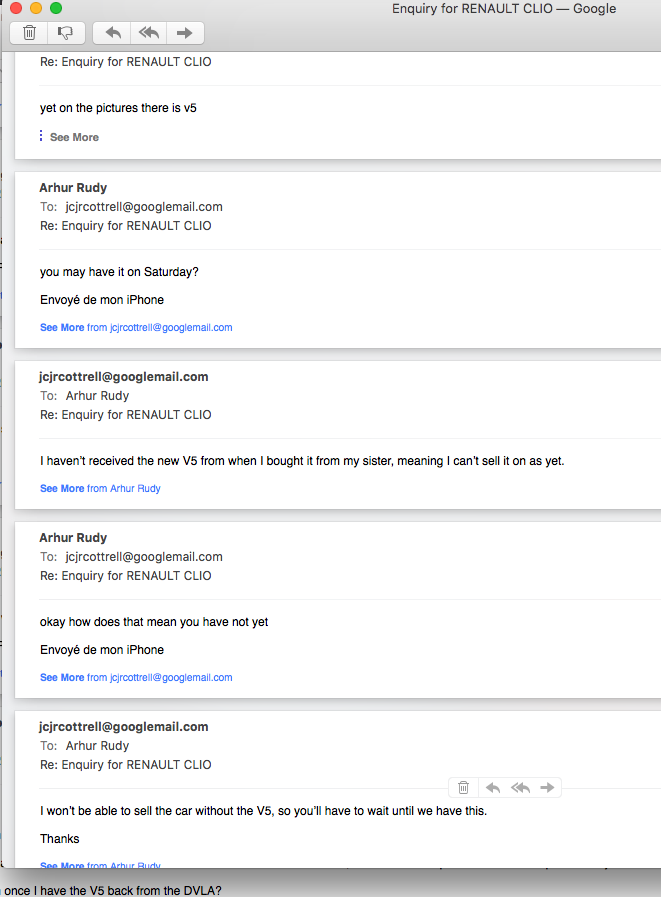Reply All using the top toolbar double-arrow icon
The height and width of the screenshot is (897, 661).
pos(149,32)
